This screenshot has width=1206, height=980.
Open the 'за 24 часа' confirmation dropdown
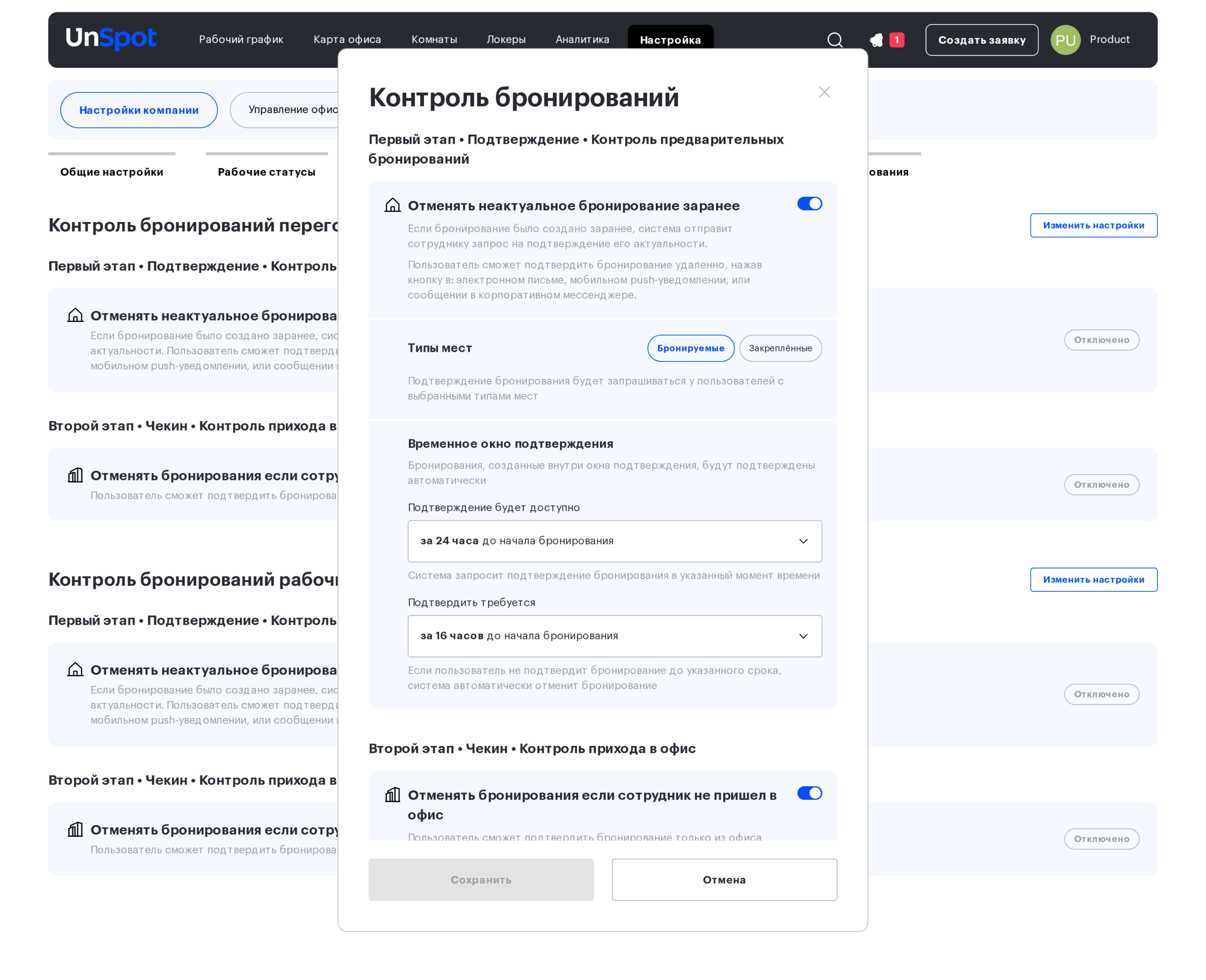point(615,541)
